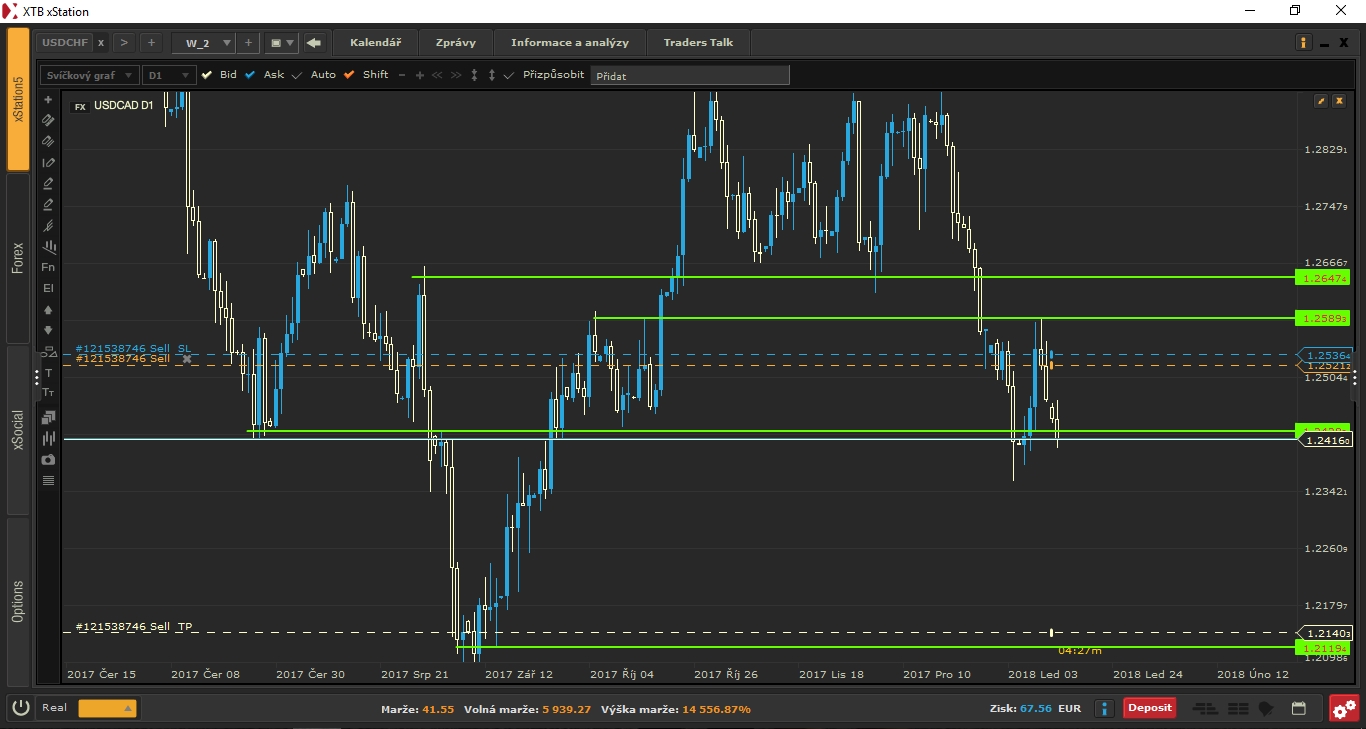Open the W_2 workspace dropdown
The height and width of the screenshot is (729, 1366).
click(x=226, y=43)
